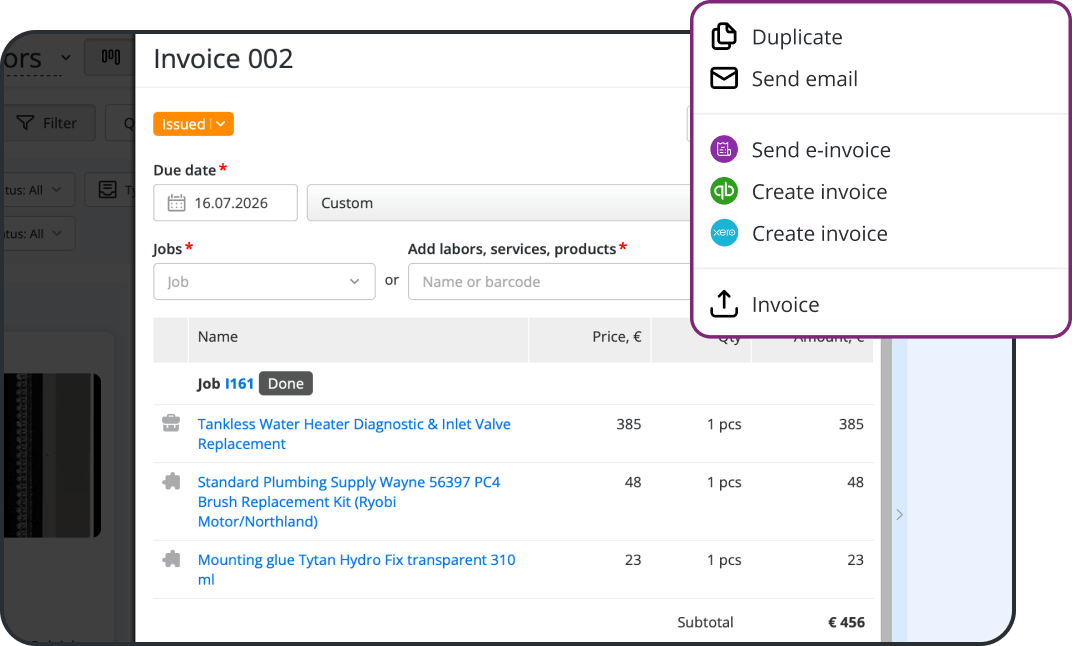Click quantity 1 pcs in Standard Plumbing row

point(724,482)
